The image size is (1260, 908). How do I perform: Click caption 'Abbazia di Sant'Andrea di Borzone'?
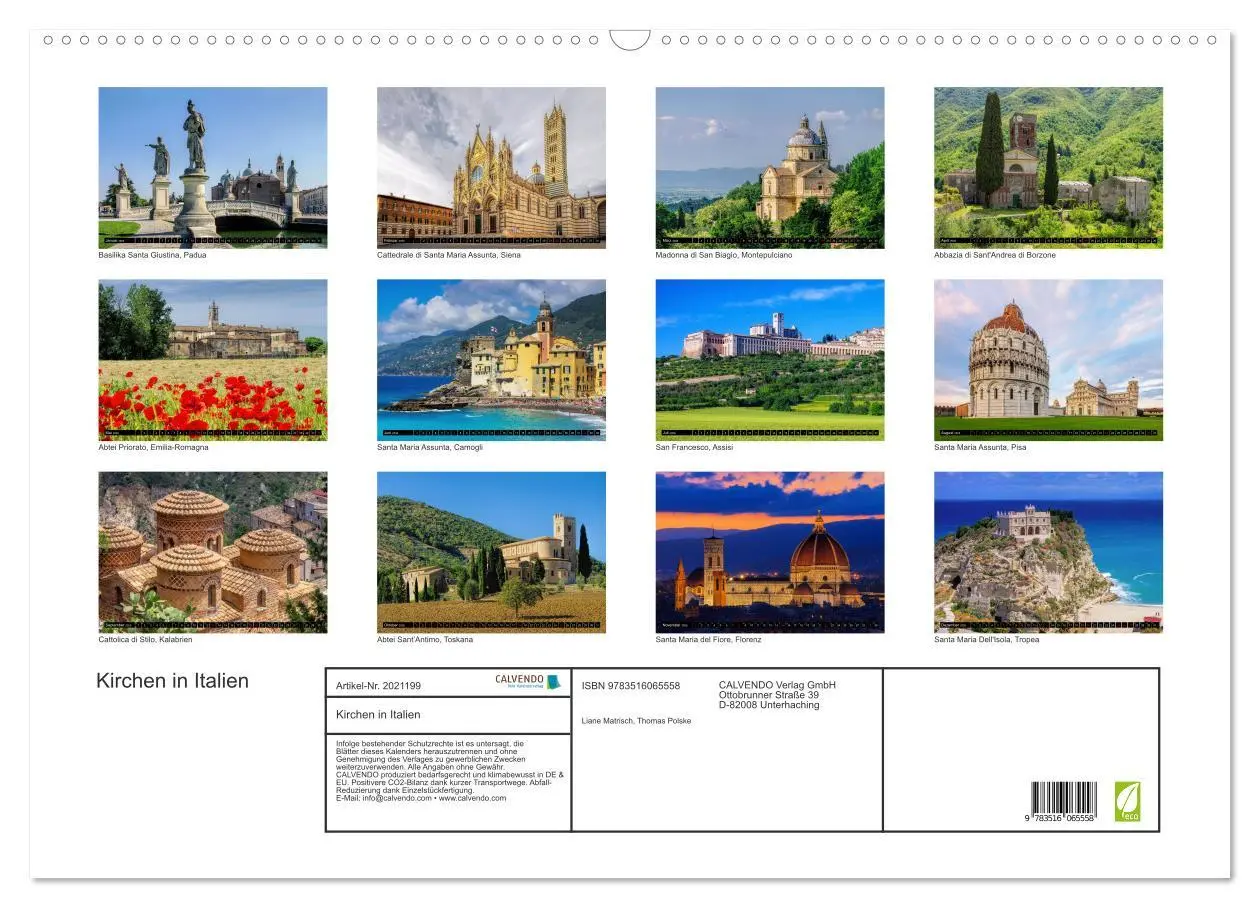pos(995,255)
